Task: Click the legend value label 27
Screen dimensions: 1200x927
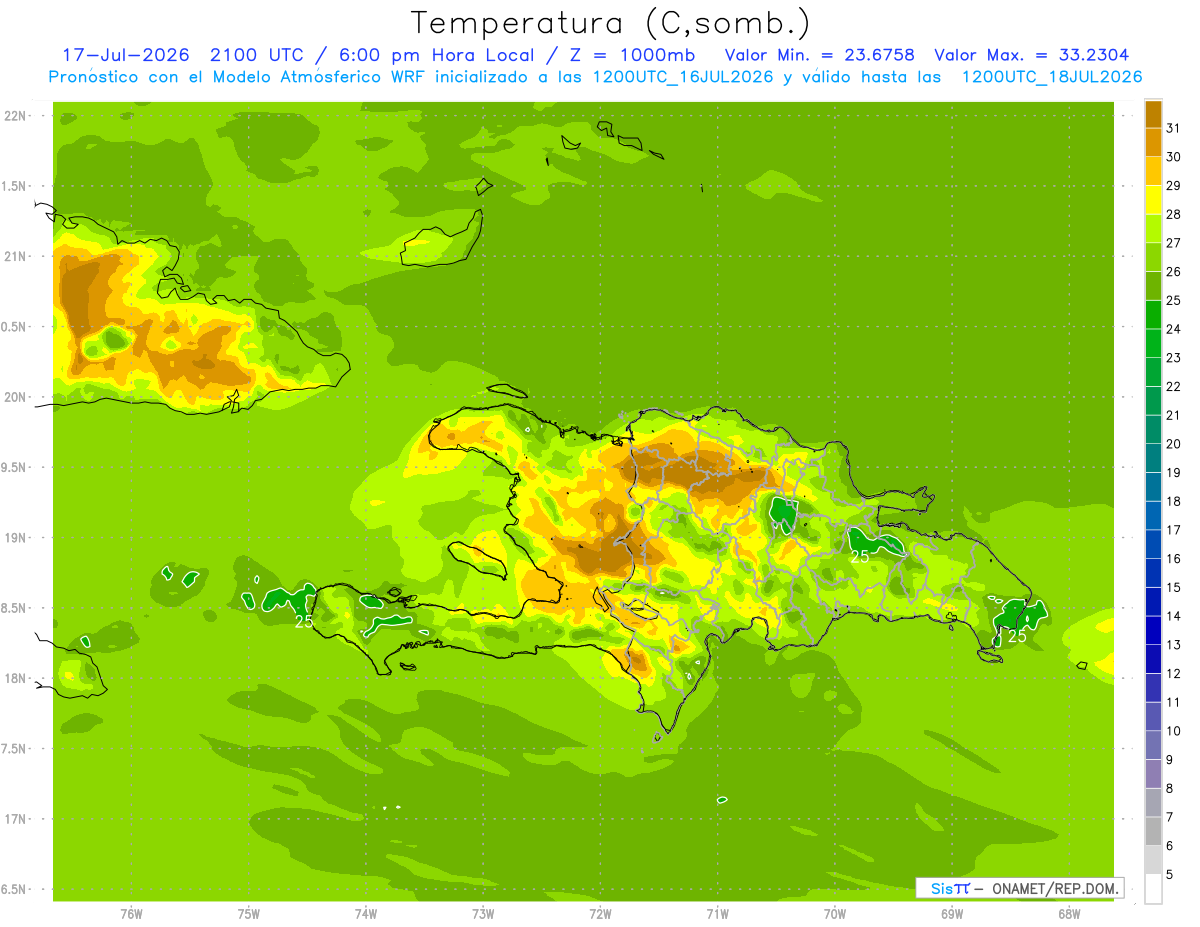Action: coord(1174,243)
